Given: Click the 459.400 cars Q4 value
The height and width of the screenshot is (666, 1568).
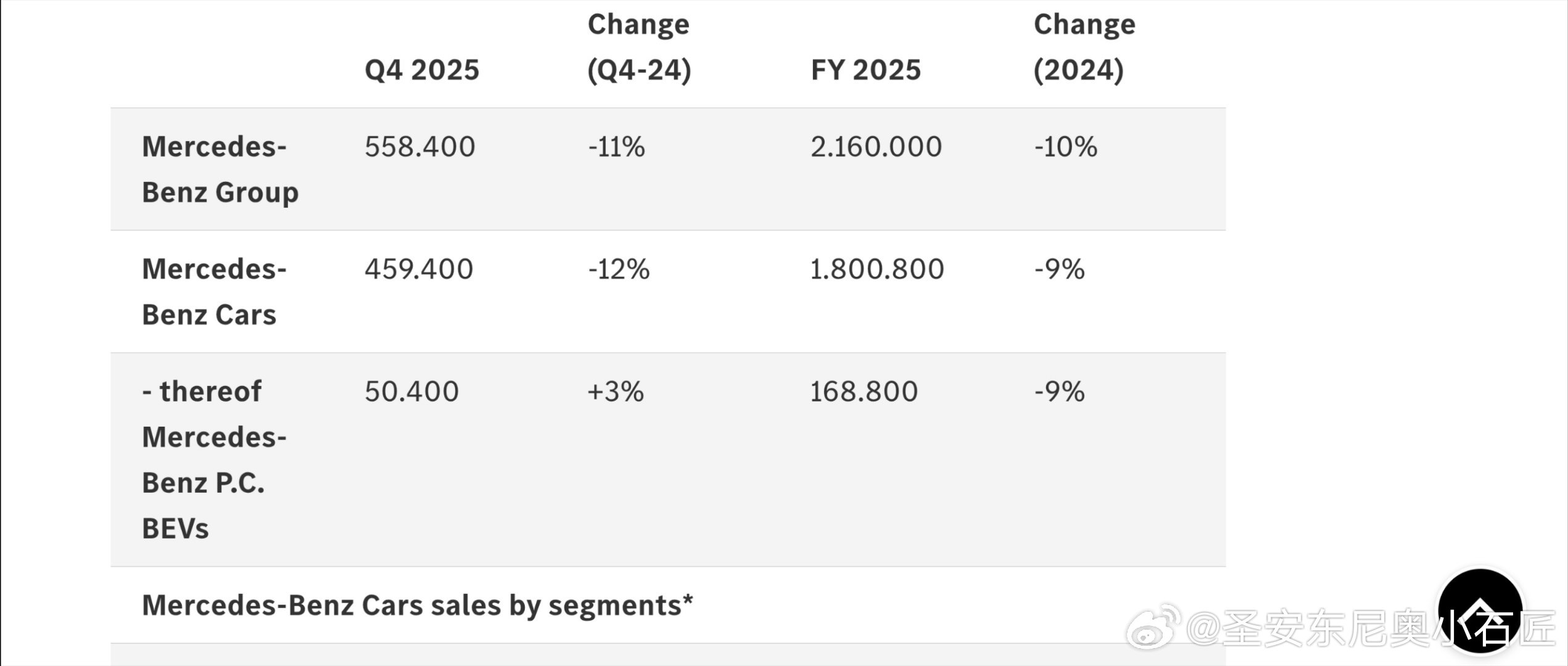Looking at the screenshot, I should (x=419, y=269).
